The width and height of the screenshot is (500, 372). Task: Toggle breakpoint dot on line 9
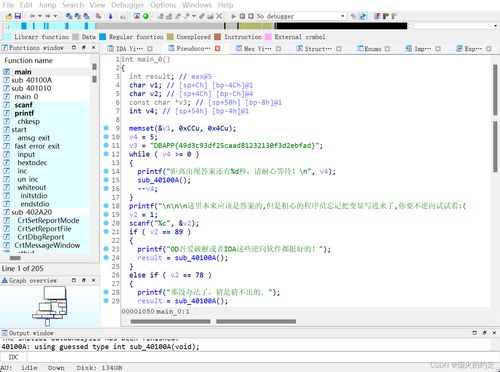tap(106, 128)
